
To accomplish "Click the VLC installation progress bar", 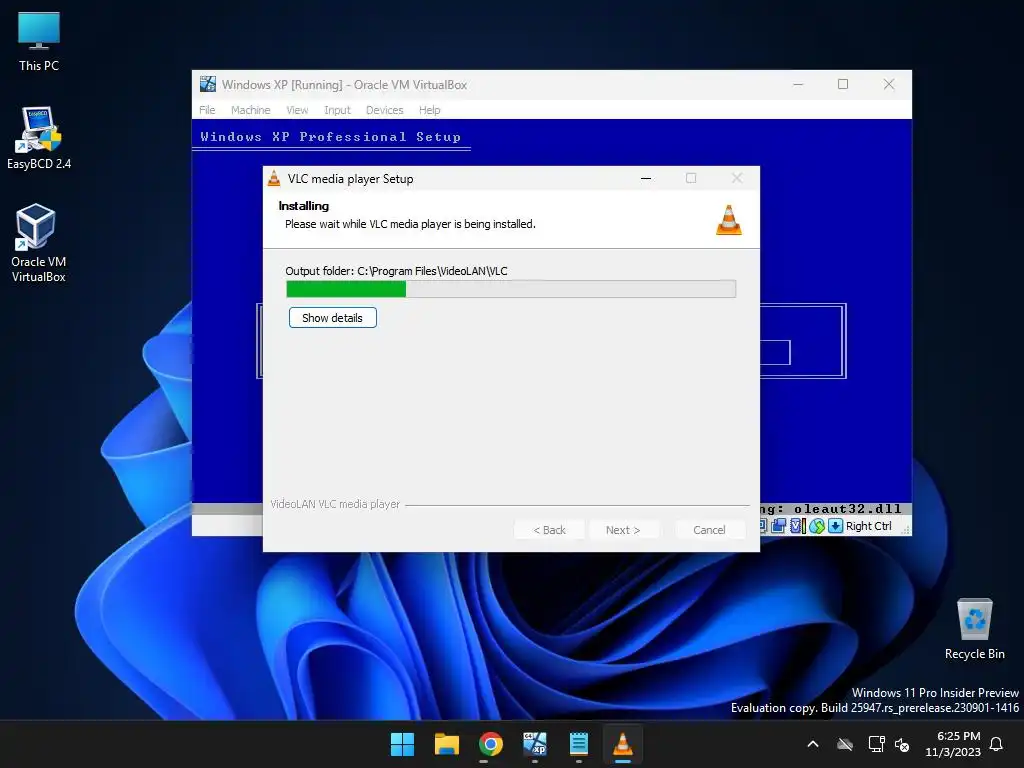I will pos(511,289).
